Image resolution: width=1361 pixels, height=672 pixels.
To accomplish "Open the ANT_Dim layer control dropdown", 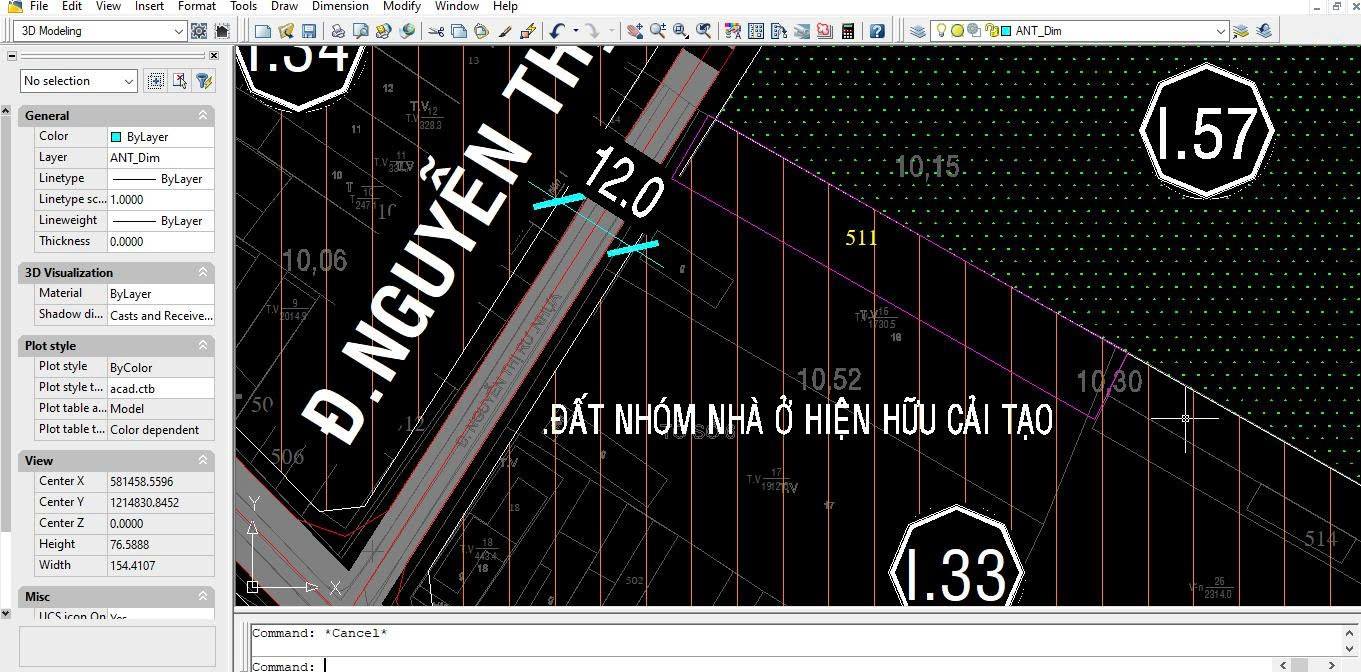I will [x=1221, y=31].
